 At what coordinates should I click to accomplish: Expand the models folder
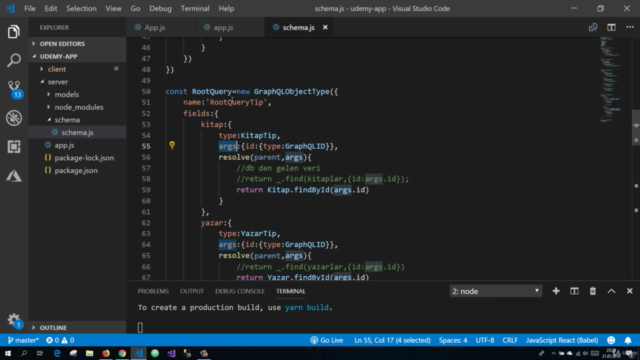pyautogui.click(x=77, y=94)
